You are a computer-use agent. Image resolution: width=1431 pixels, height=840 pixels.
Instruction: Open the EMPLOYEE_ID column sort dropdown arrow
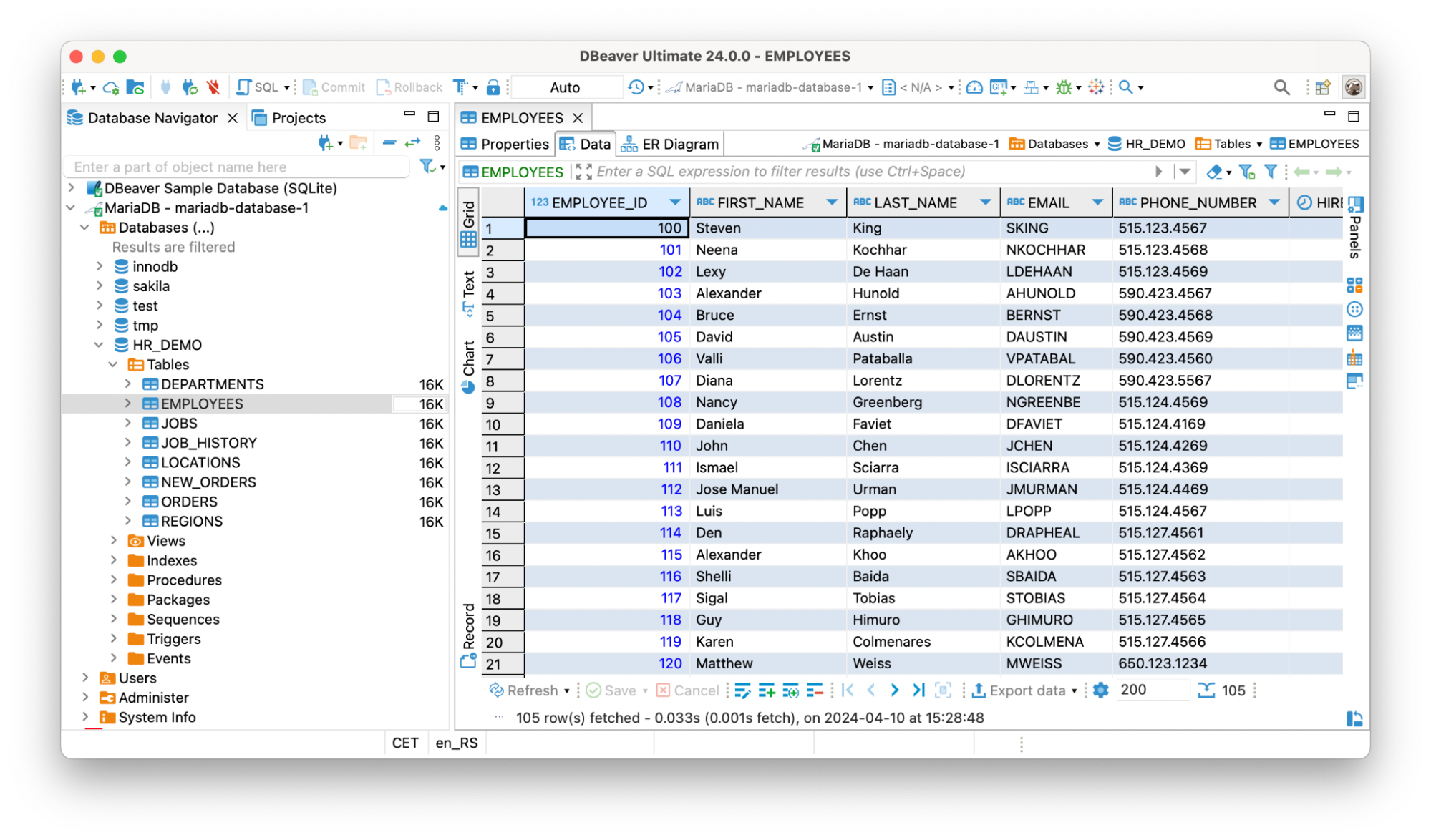tap(675, 203)
